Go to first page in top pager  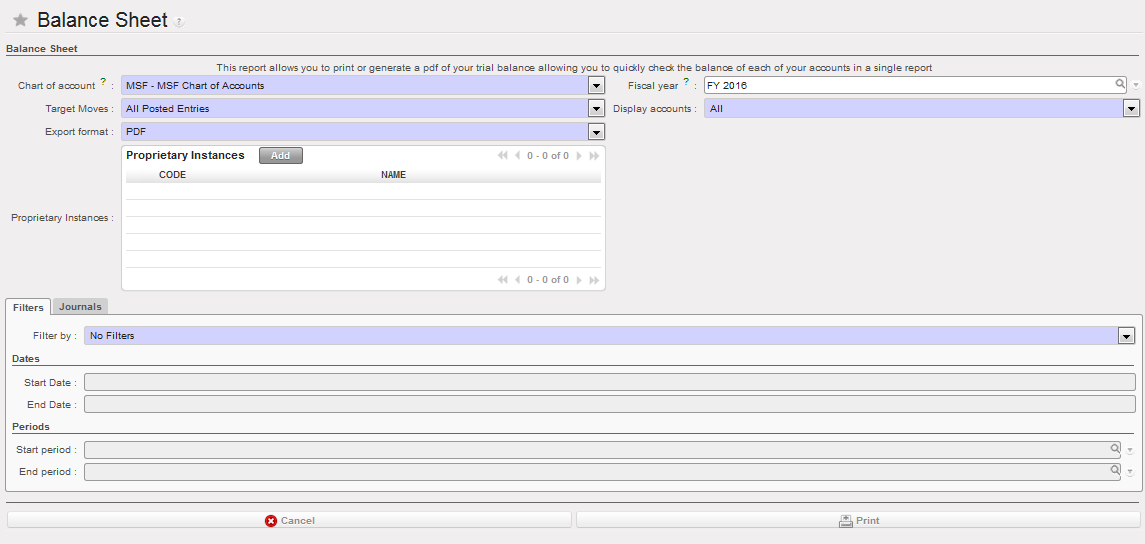pos(502,156)
